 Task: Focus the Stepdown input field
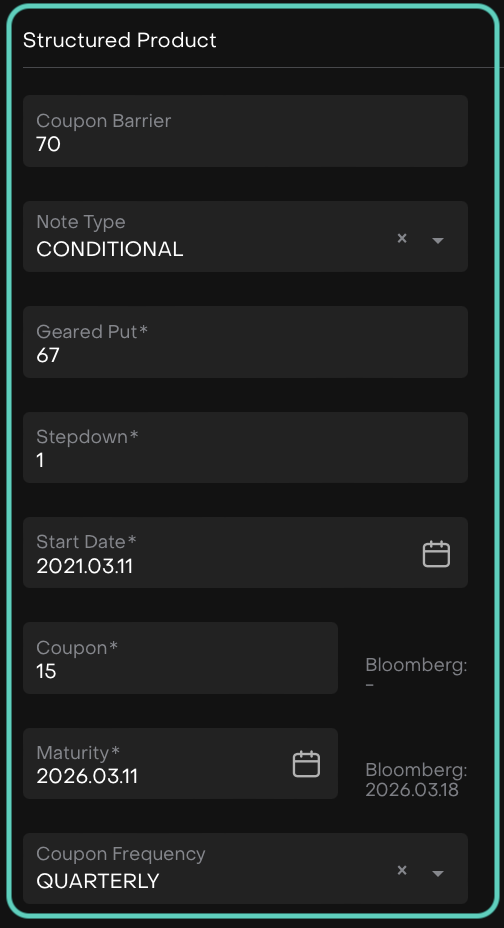pos(245,447)
